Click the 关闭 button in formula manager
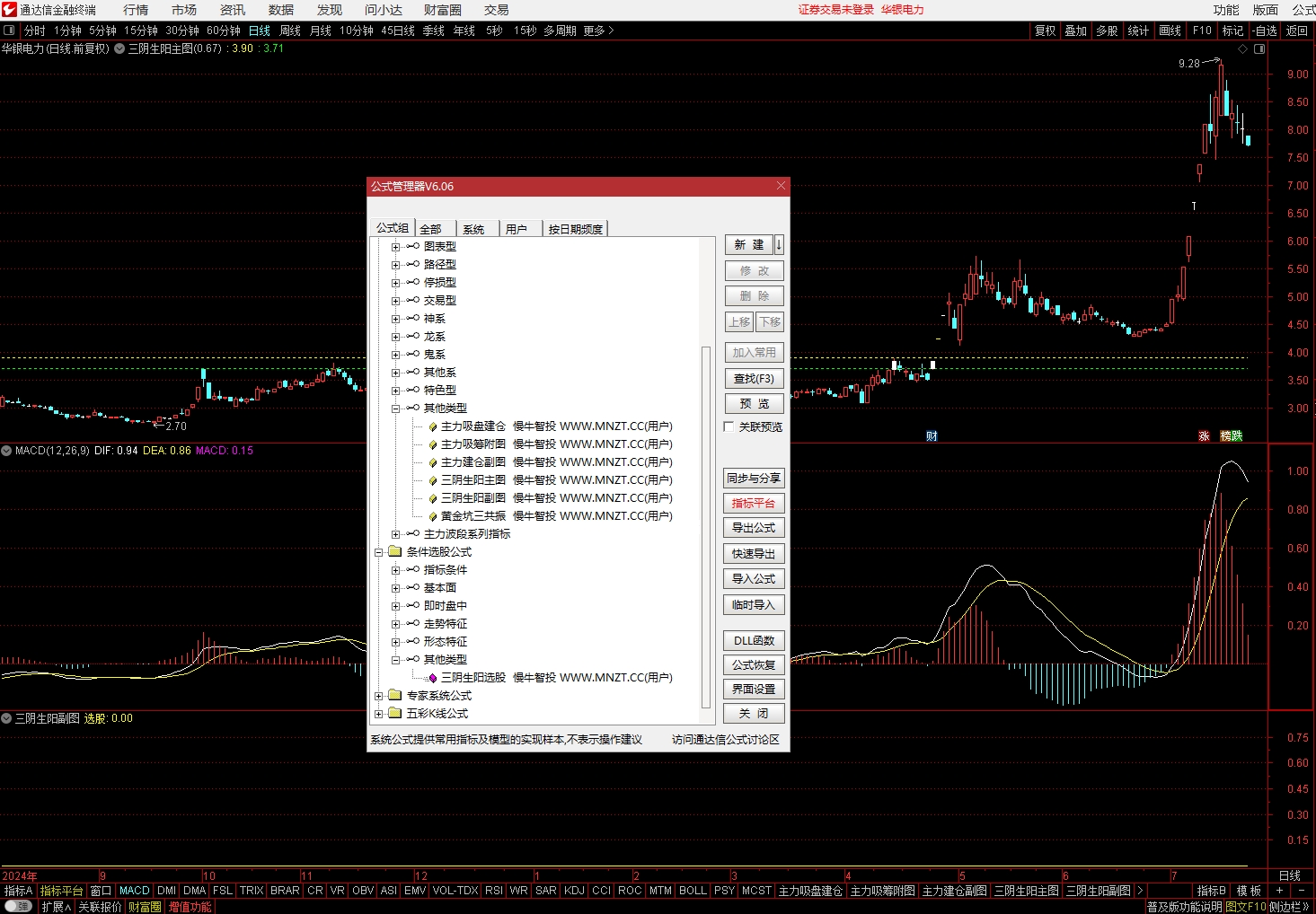1316x914 pixels. click(754, 714)
